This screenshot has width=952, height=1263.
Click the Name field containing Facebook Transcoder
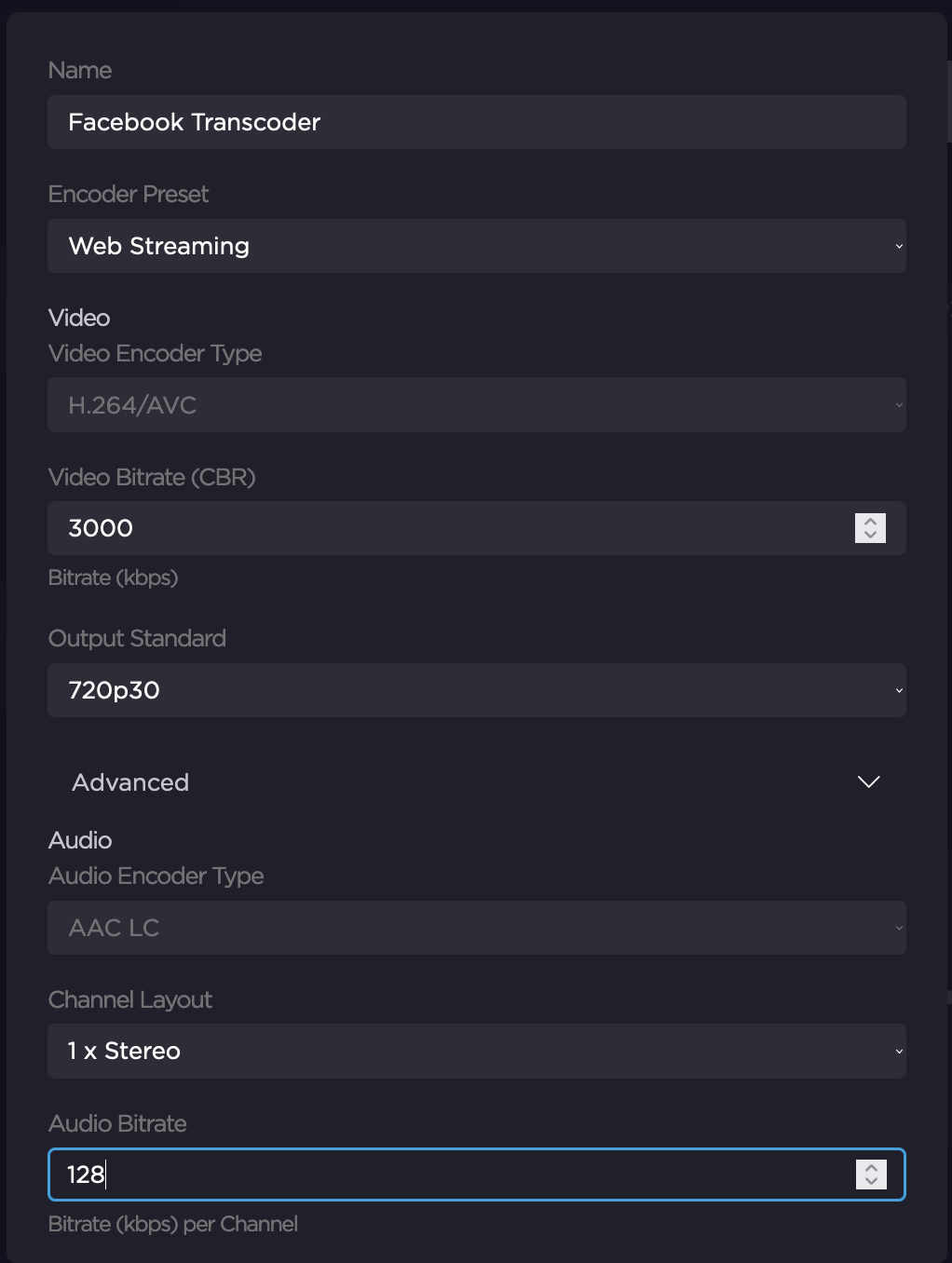tap(476, 122)
